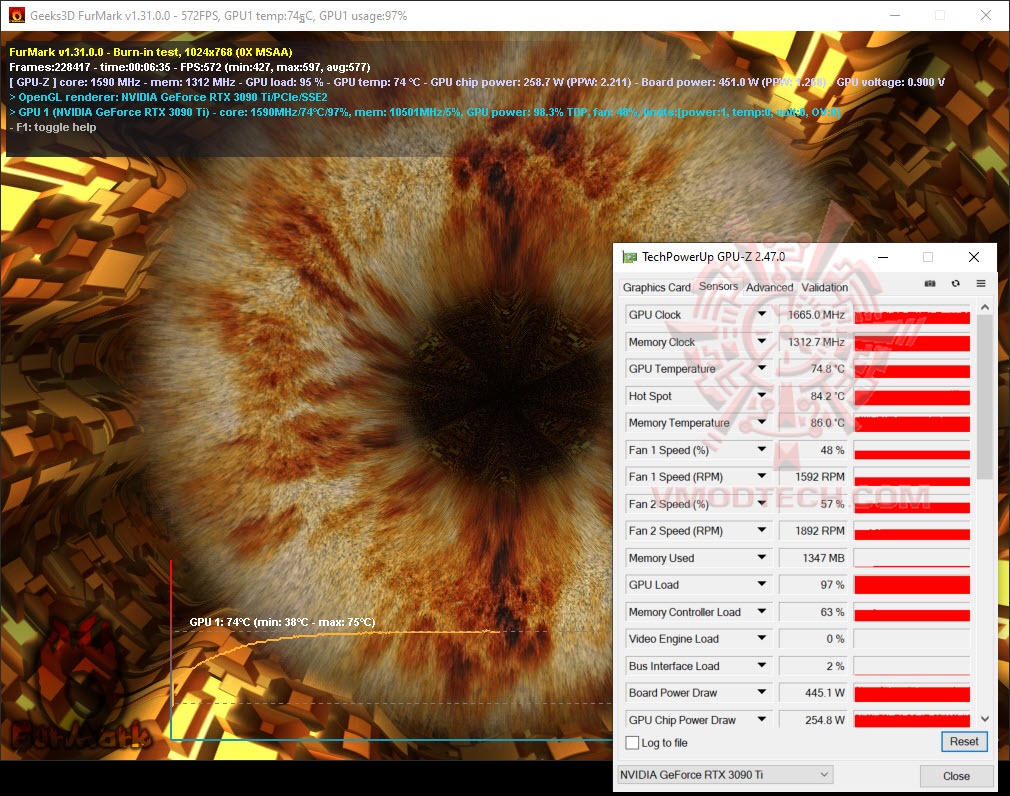Minimize the FurMark window
Image resolution: width=1010 pixels, height=796 pixels.
(895, 15)
